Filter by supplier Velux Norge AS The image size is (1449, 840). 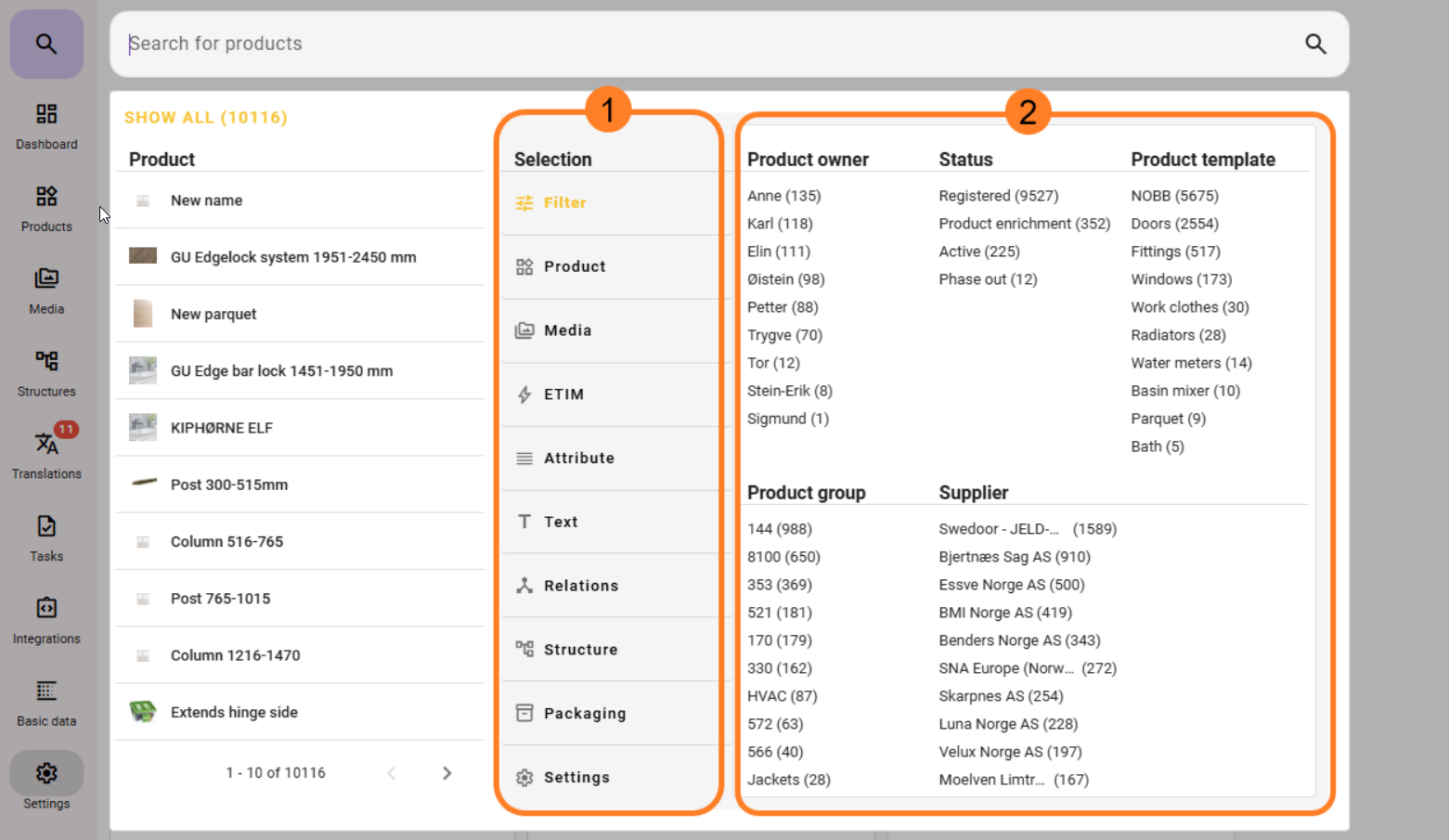point(1010,752)
